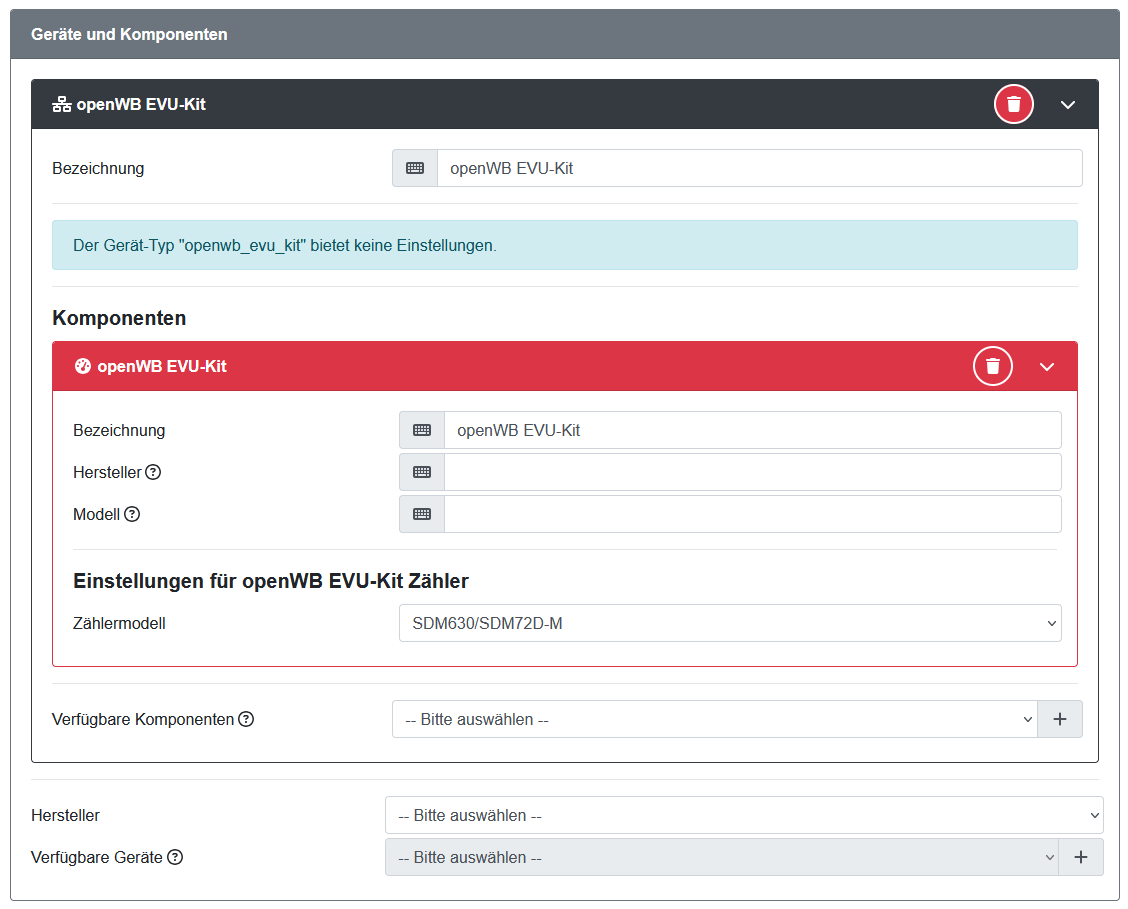This screenshot has height=909, width=1128.
Task: Click keyboard icon beside Modell field
Action: [x=422, y=514]
